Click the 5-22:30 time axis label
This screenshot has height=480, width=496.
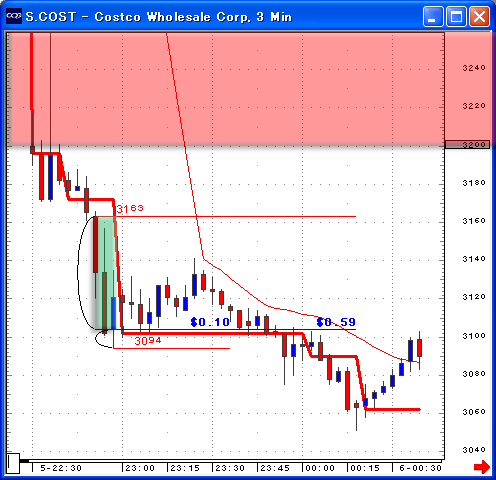tap(61, 468)
